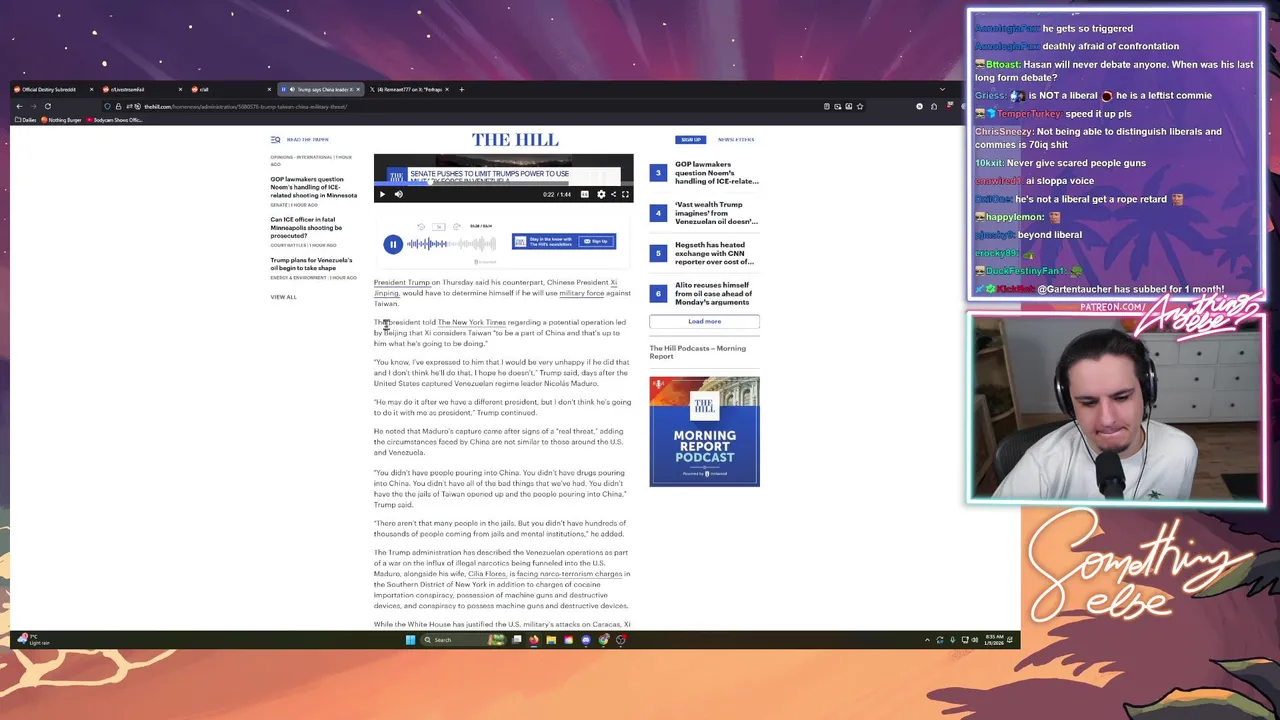
Task: Expand the browser tab list dropdown
Action: coord(942,90)
